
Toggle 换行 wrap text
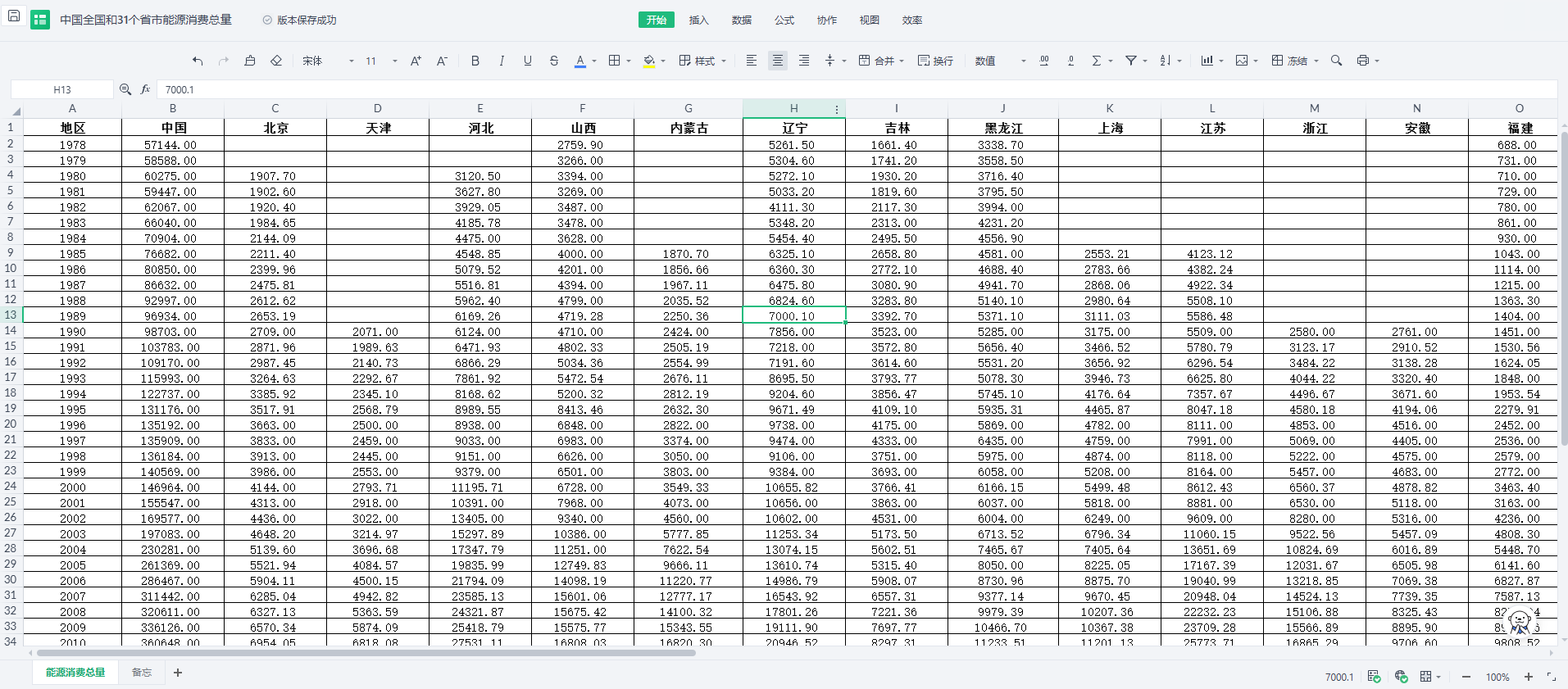[x=935, y=61]
